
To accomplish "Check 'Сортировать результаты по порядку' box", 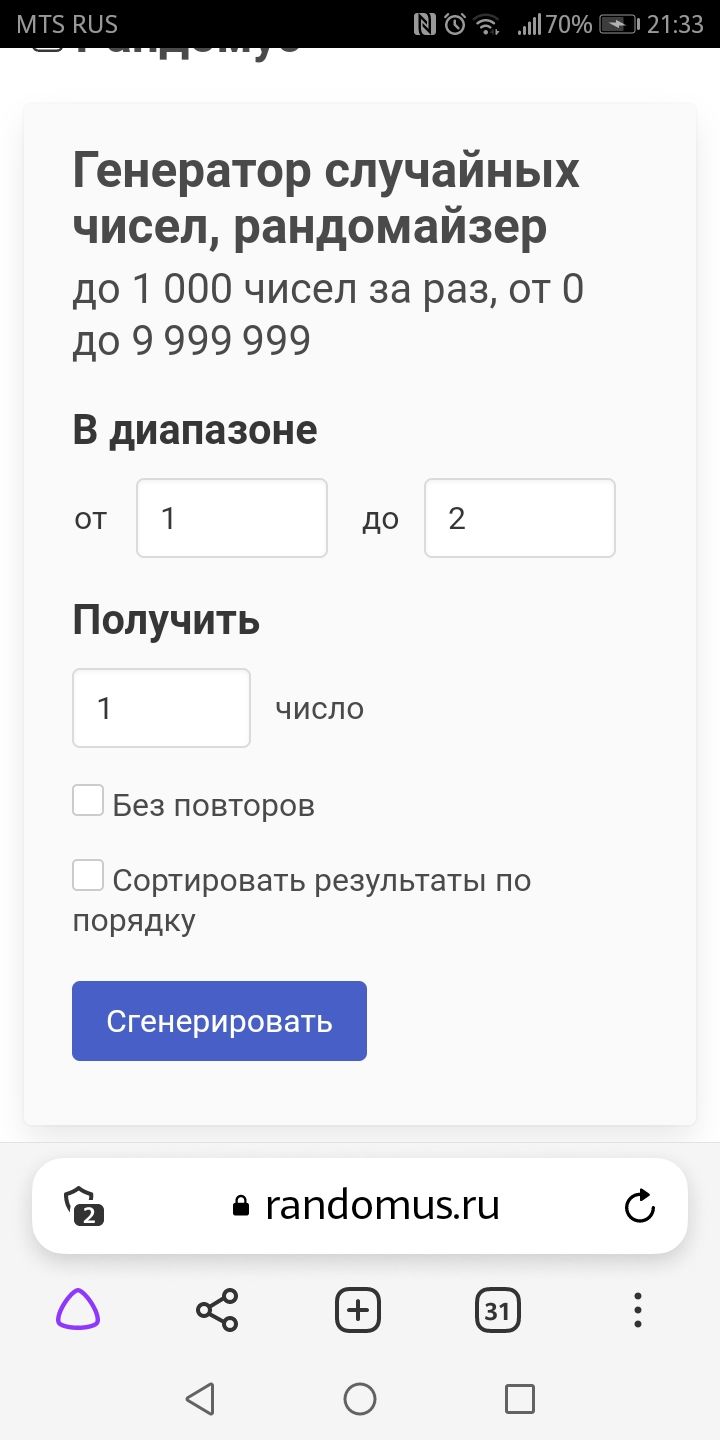I will (88, 877).
